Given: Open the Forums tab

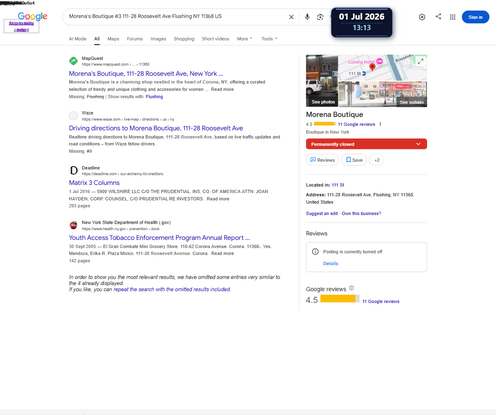Looking at the screenshot, I should pos(135,39).
